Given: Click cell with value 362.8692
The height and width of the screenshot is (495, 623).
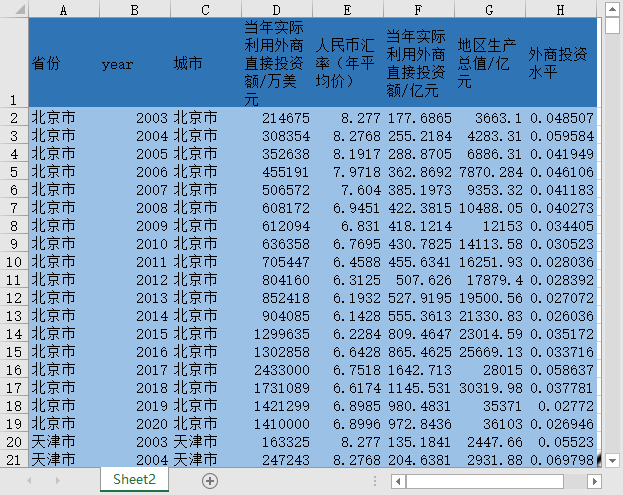Looking at the screenshot, I should pos(419,172).
